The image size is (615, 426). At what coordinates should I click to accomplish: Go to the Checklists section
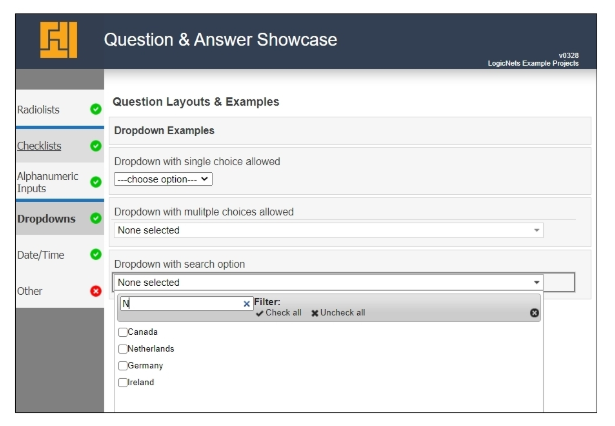(39, 146)
